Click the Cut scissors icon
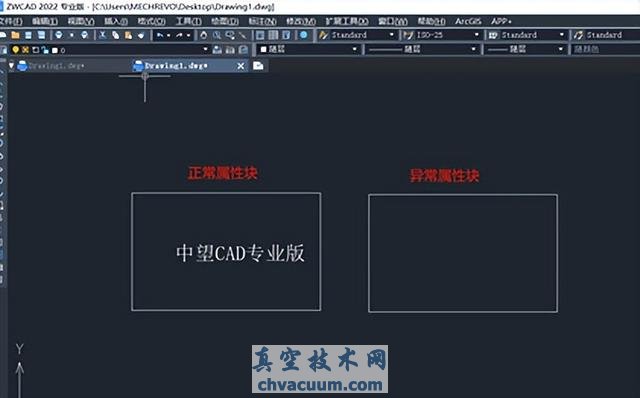The height and width of the screenshot is (398, 640). pos(102,35)
